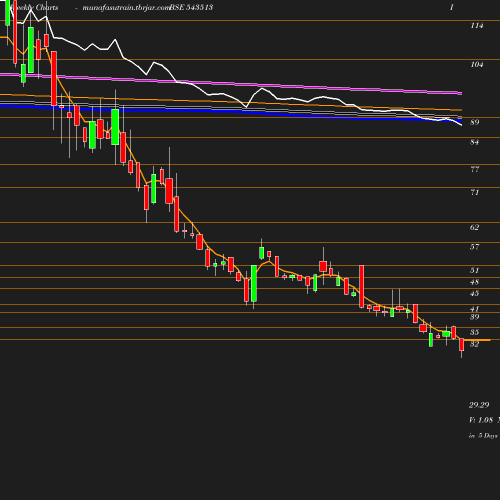The image size is (500, 500).
Task: Select the 45 price level label
Action: pos(475,293)
